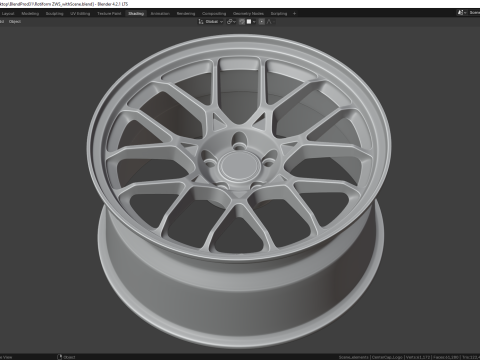
Task: Toggle snapping magnet icon
Action: click(242, 22)
